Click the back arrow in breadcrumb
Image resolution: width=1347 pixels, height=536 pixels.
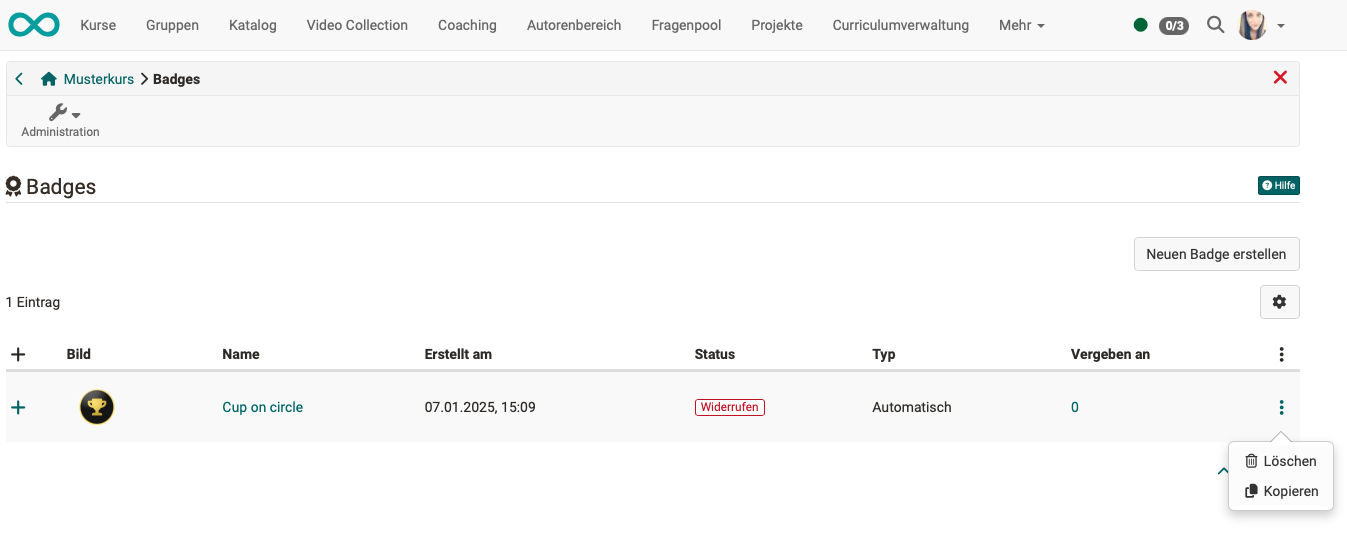point(19,79)
